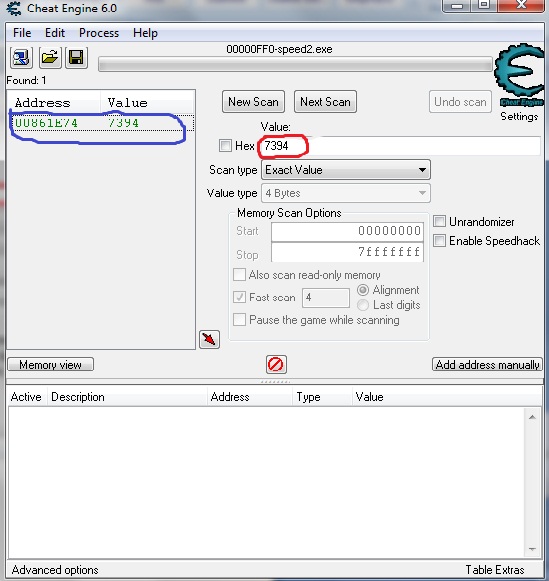Click the Stop address field
The height and width of the screenshot is (581, 549).
(x=347, y=252)
